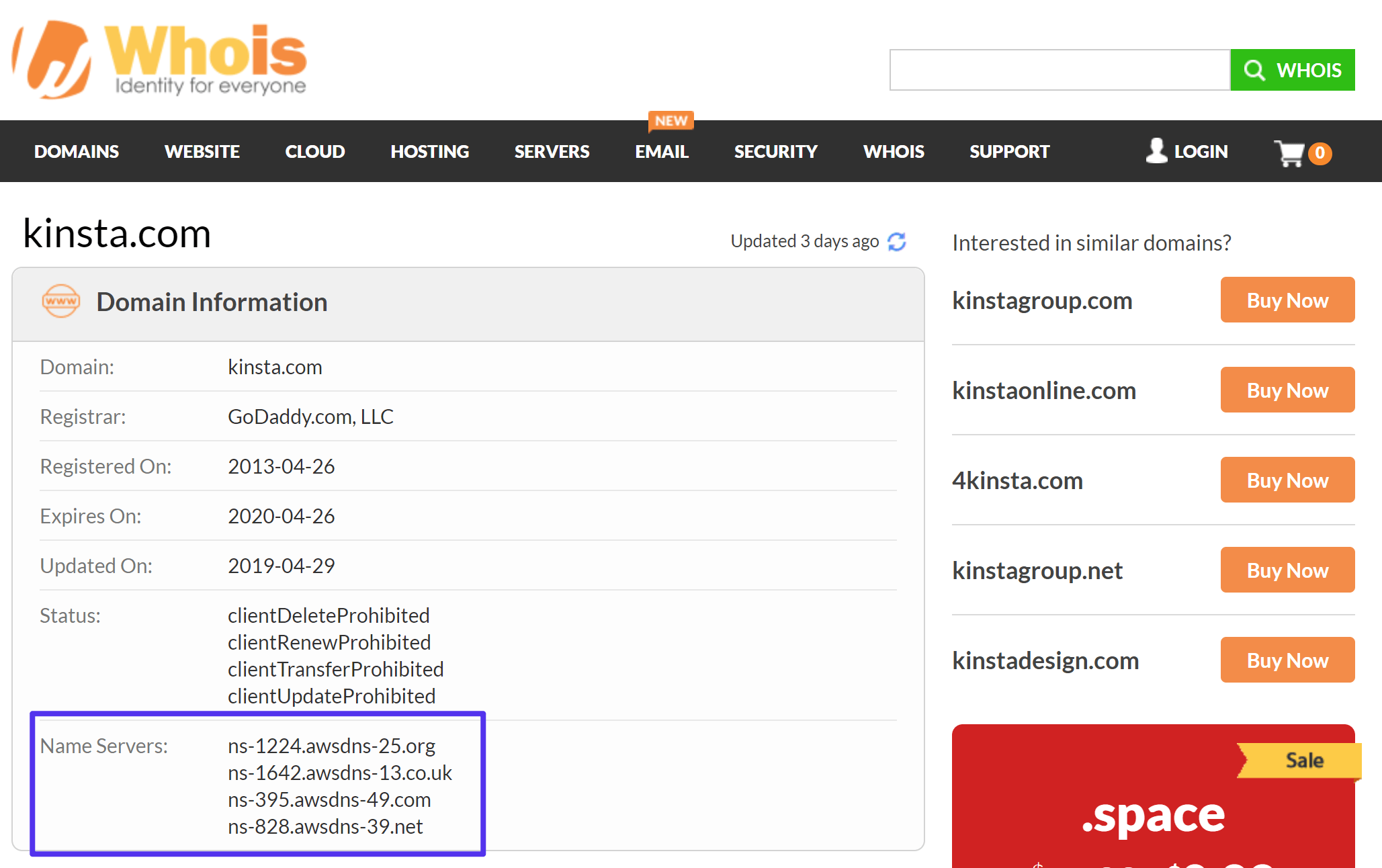
Task: Open the DOMAINS menu item
Action: [76, 151]
